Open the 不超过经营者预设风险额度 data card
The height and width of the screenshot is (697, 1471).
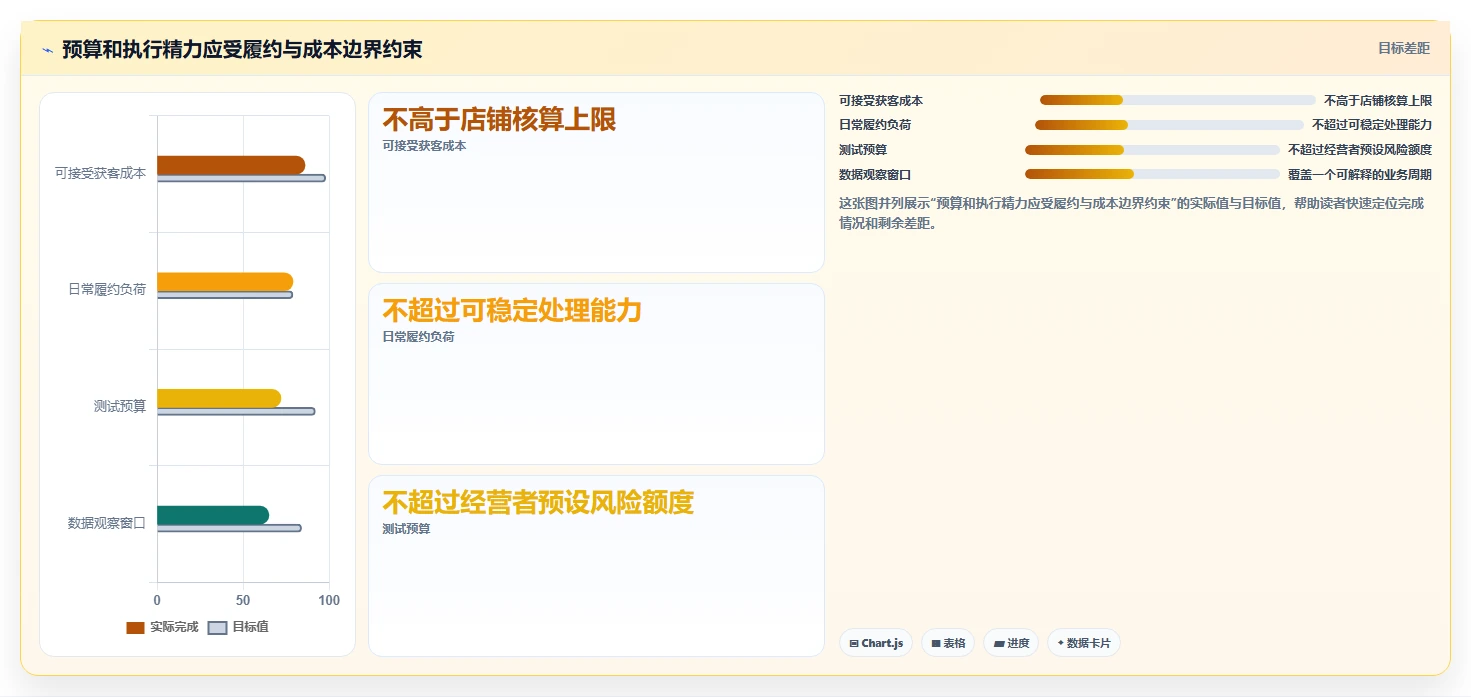click(596, 566)
